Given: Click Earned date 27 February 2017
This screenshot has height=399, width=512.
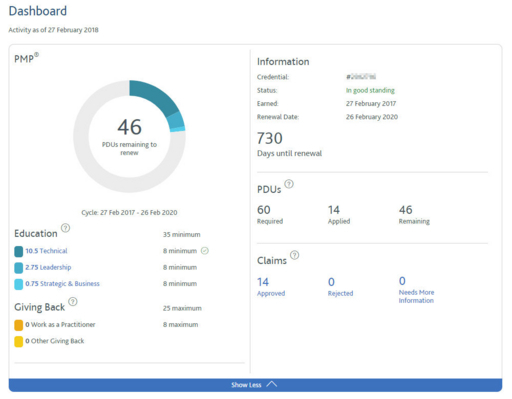Looking at the screenshot, I should (x=371, y=104).
